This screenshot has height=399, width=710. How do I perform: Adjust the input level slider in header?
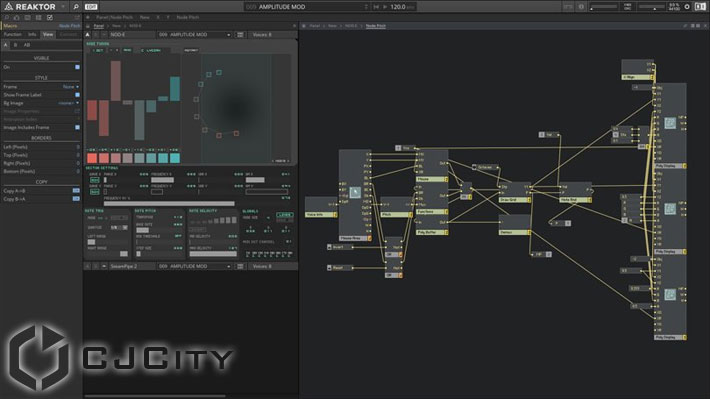[x=604, y=7]
